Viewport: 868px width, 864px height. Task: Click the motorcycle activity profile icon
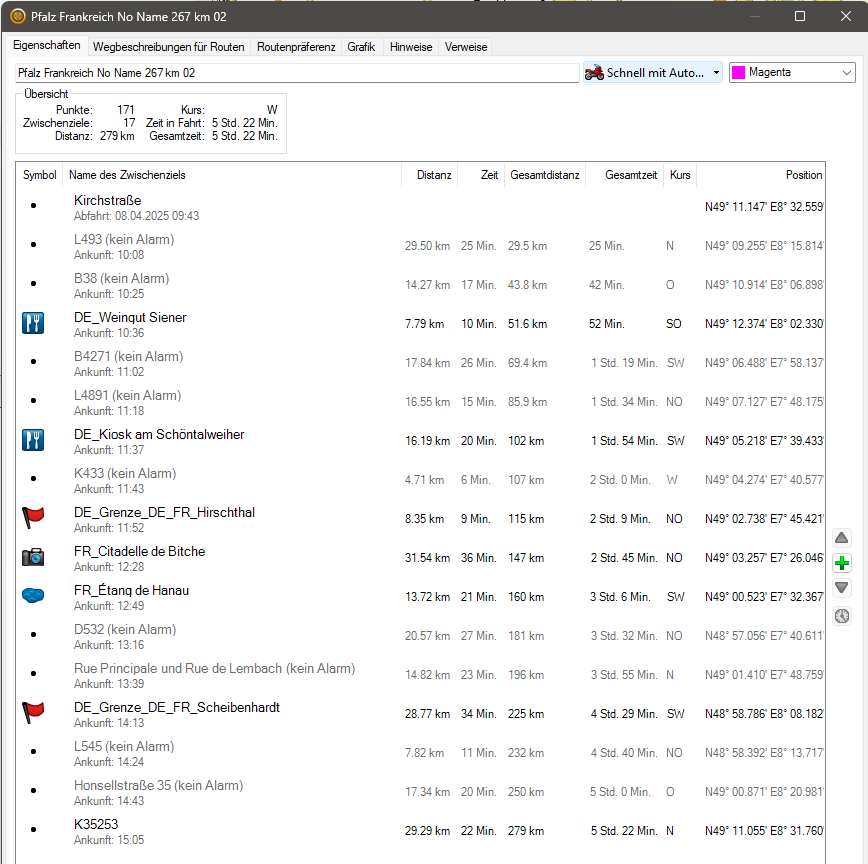[x=594, y=73]
